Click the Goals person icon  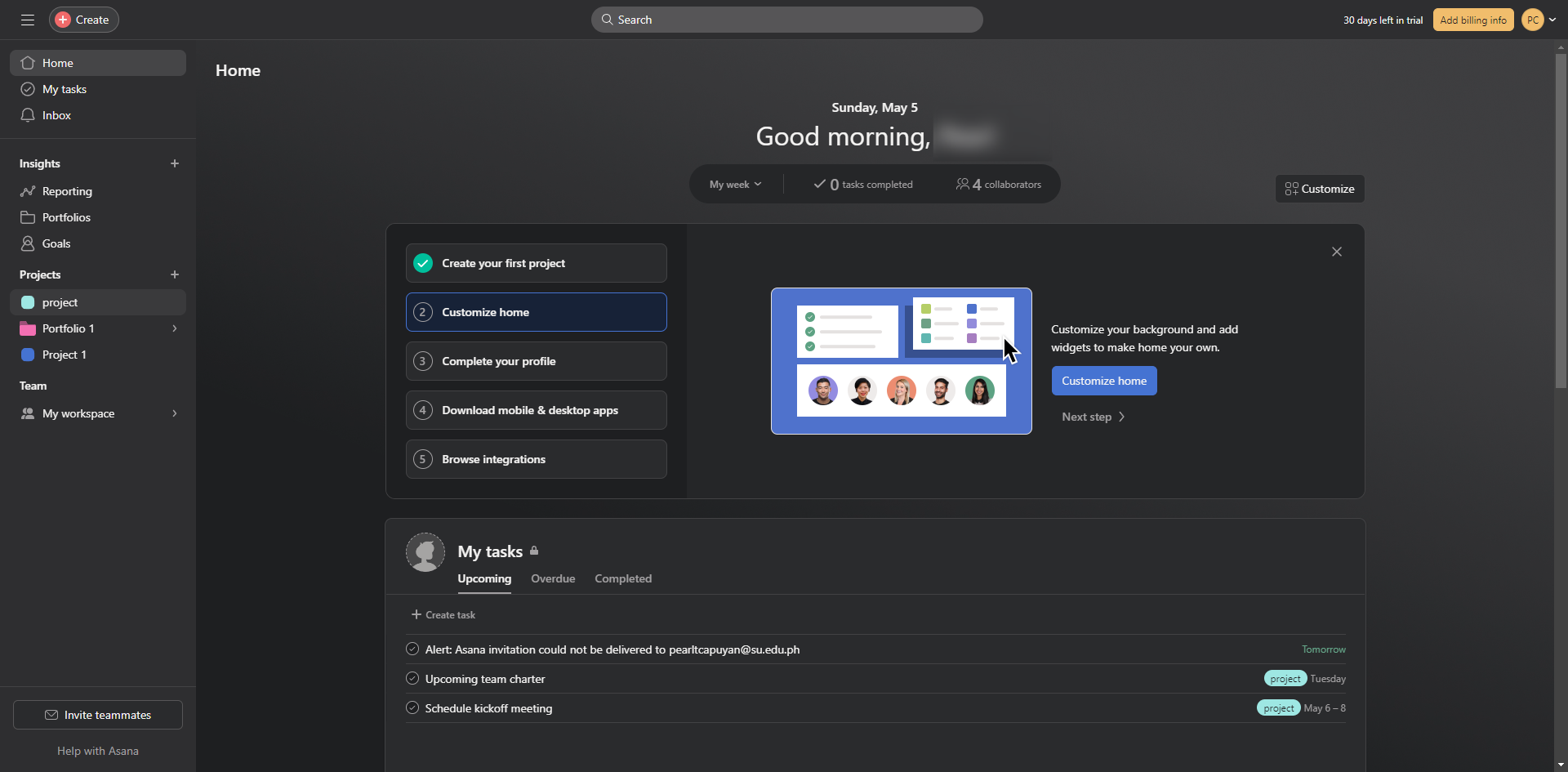click(28, 243)
